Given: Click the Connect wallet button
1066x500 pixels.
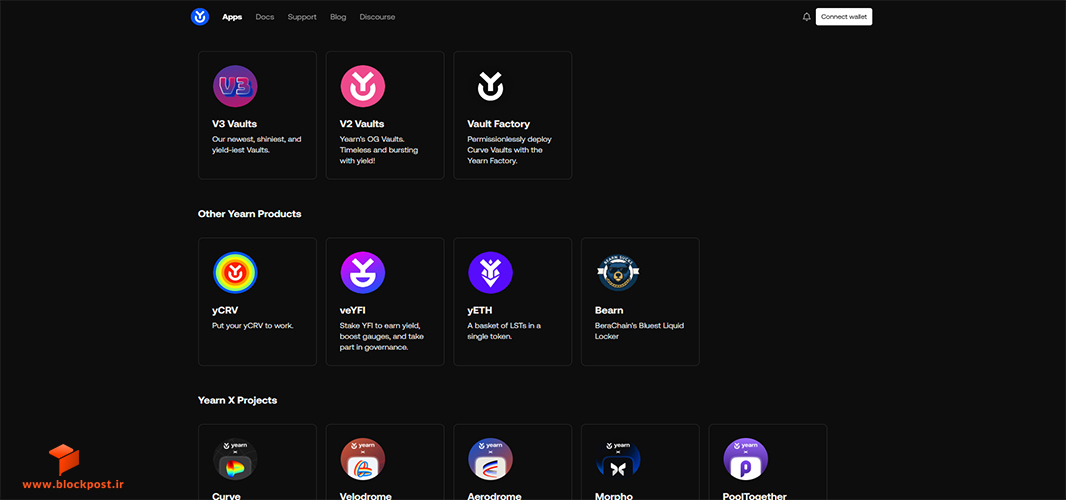Looking at the screenshot, I should tap(844, 17).
